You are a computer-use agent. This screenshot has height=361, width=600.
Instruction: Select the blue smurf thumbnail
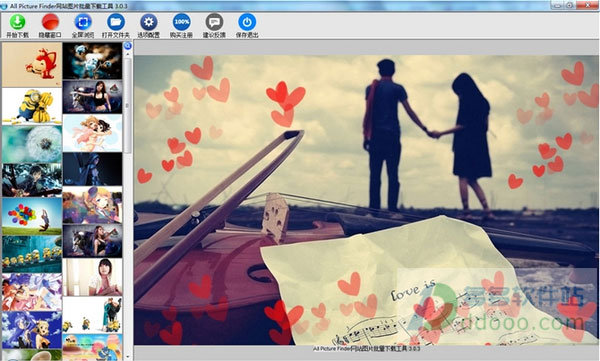[92, 61]
